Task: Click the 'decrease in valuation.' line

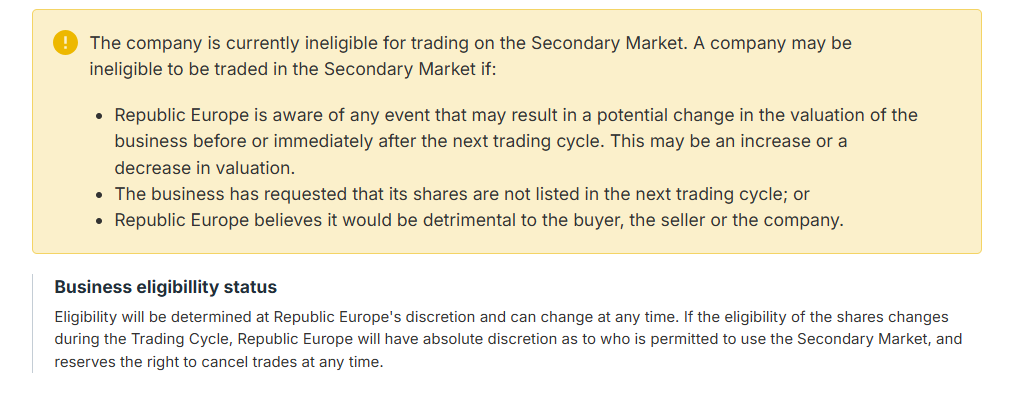Action: [205, 168]
